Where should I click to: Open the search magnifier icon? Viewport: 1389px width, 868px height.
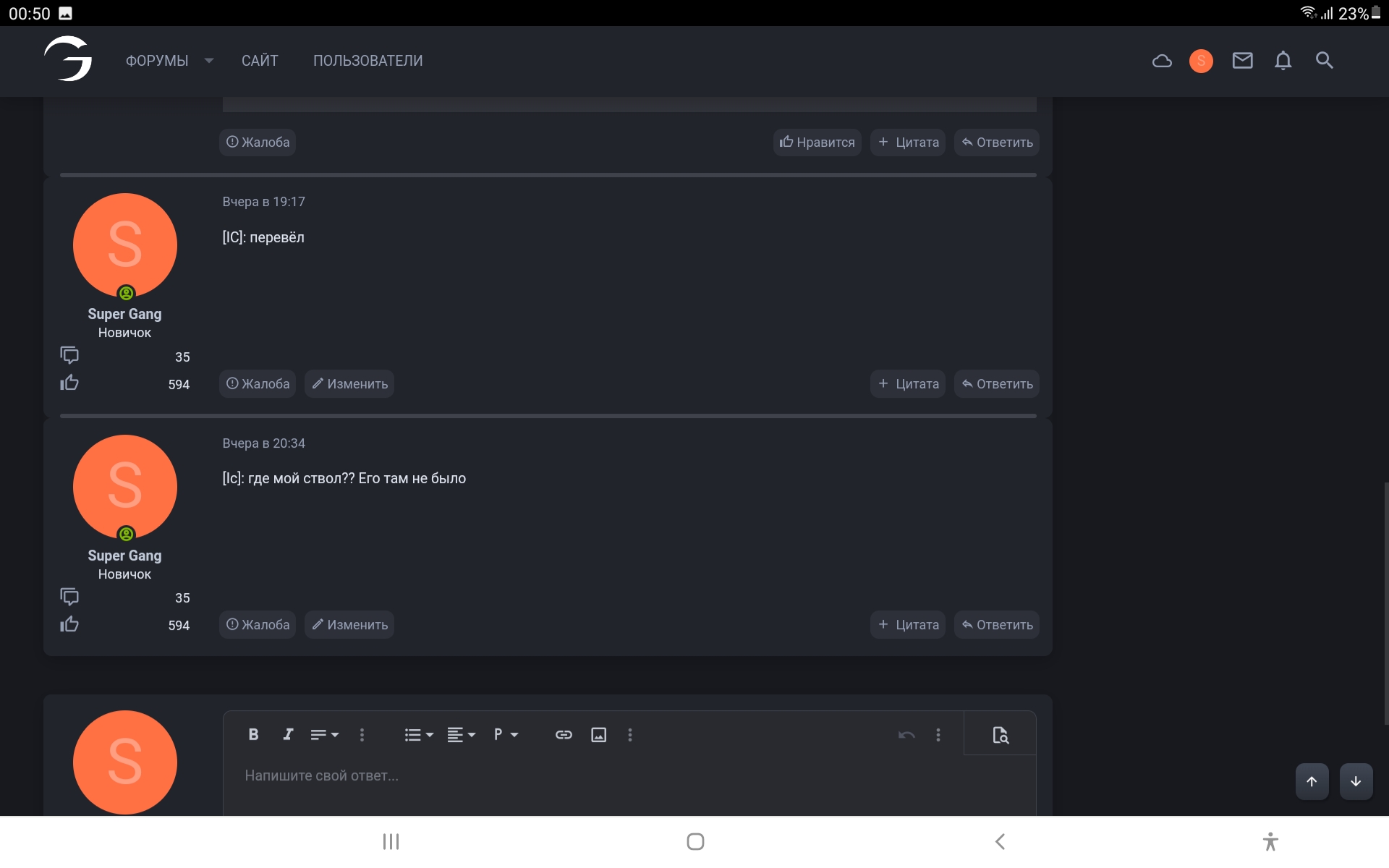coord(1324,61)
